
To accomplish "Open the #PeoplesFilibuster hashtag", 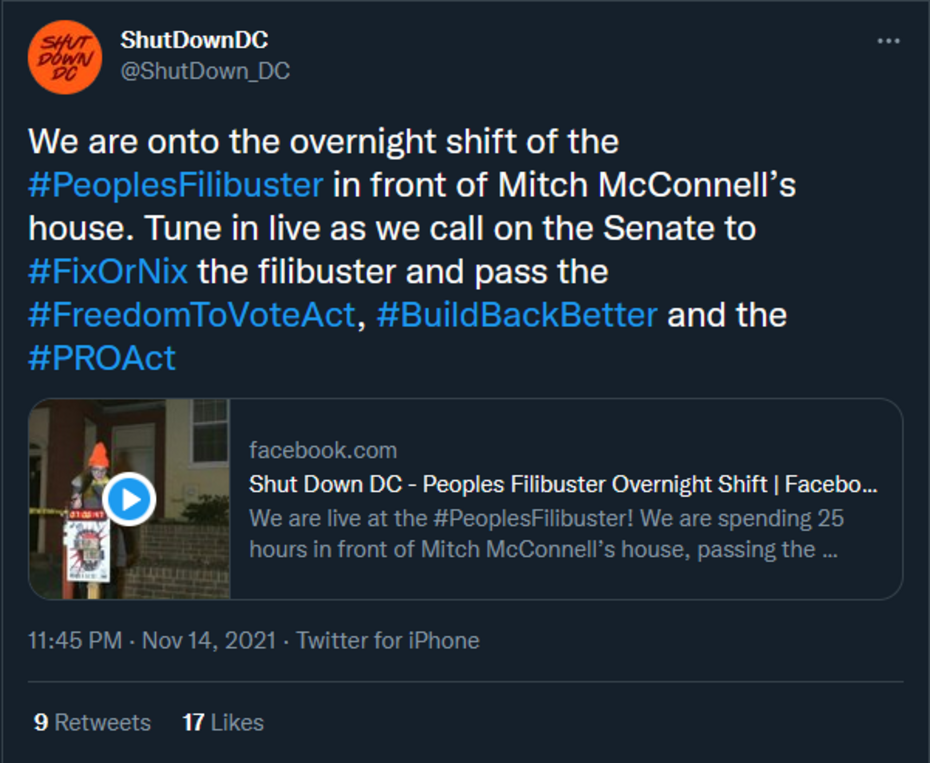I will coord(176,185).
